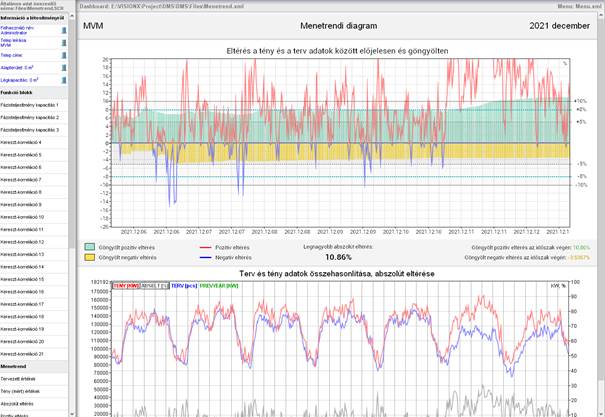
Task: Open Fűtőteljesítmény kapacitás 1 item
Action: (30, 105)
